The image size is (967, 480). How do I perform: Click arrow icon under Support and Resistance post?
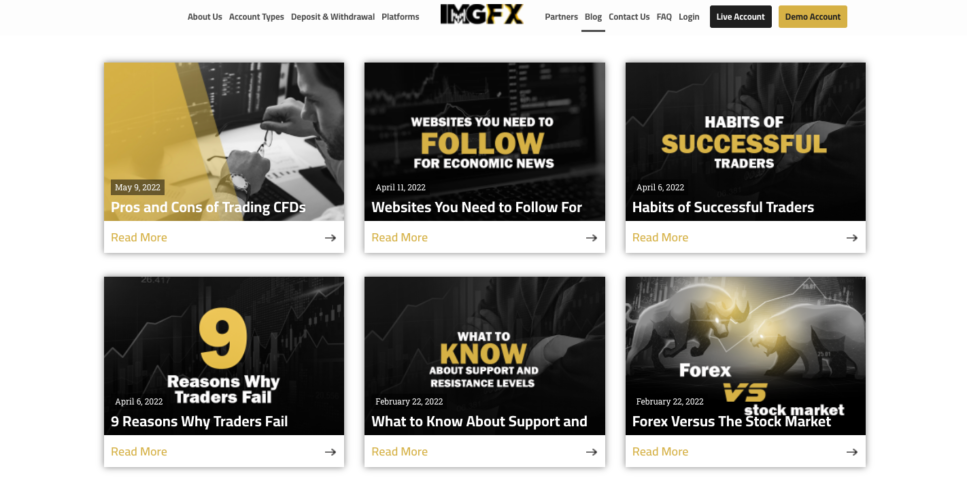[x=591, y=452]
